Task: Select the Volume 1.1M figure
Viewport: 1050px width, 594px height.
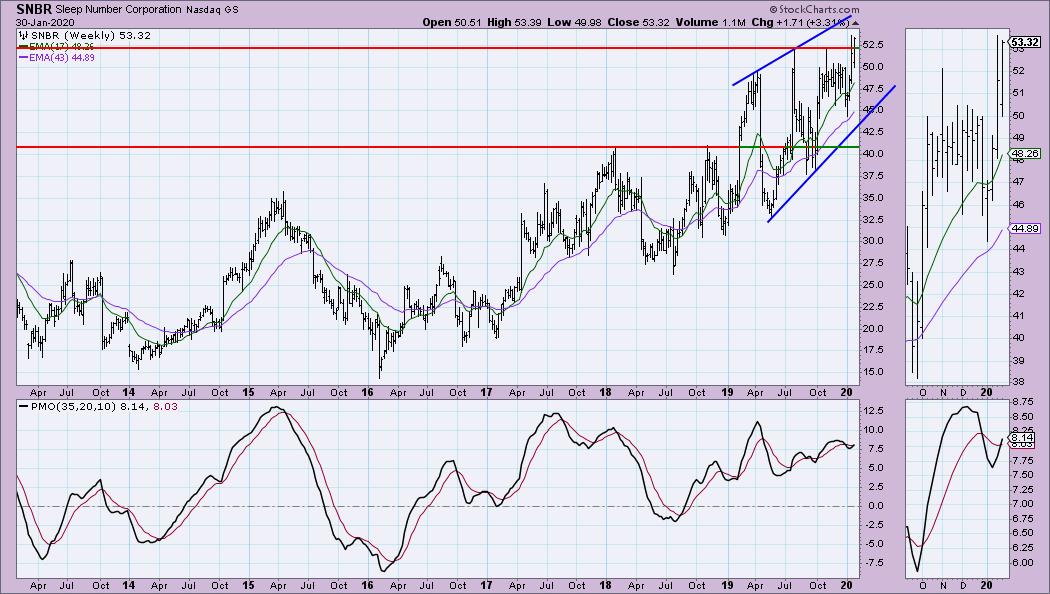Action: 710,22
